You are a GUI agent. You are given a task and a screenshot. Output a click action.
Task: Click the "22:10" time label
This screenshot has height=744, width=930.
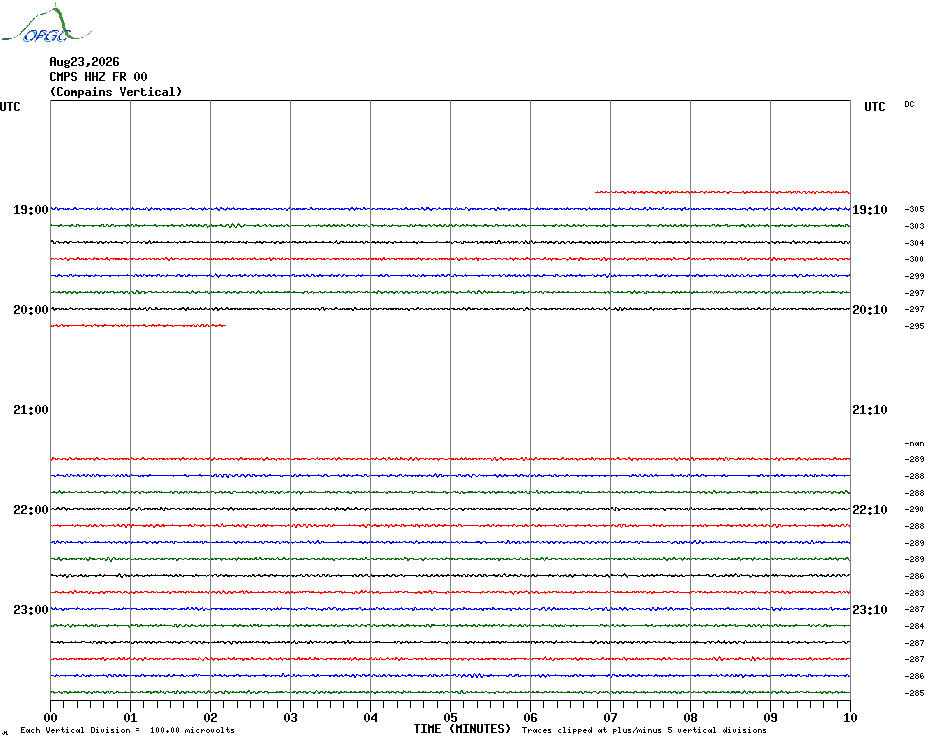(870, 510)
